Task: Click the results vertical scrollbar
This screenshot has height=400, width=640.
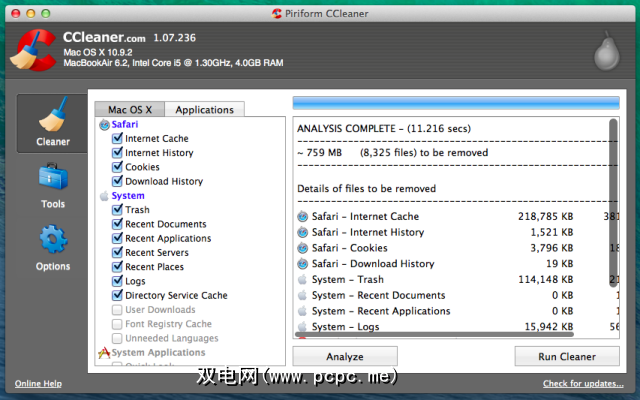Action: point(613,203)
